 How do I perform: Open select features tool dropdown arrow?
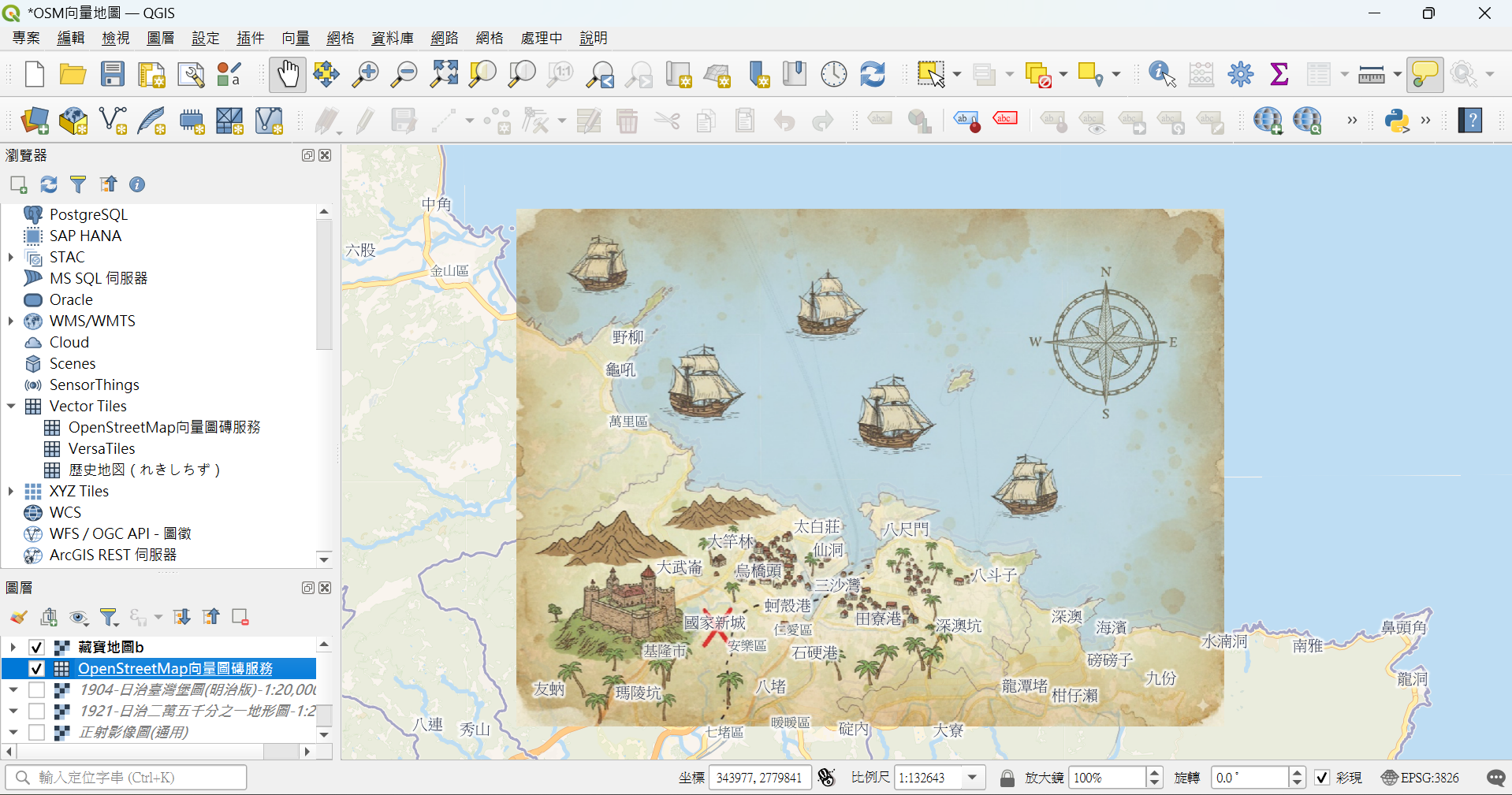(x=957, y=75)
